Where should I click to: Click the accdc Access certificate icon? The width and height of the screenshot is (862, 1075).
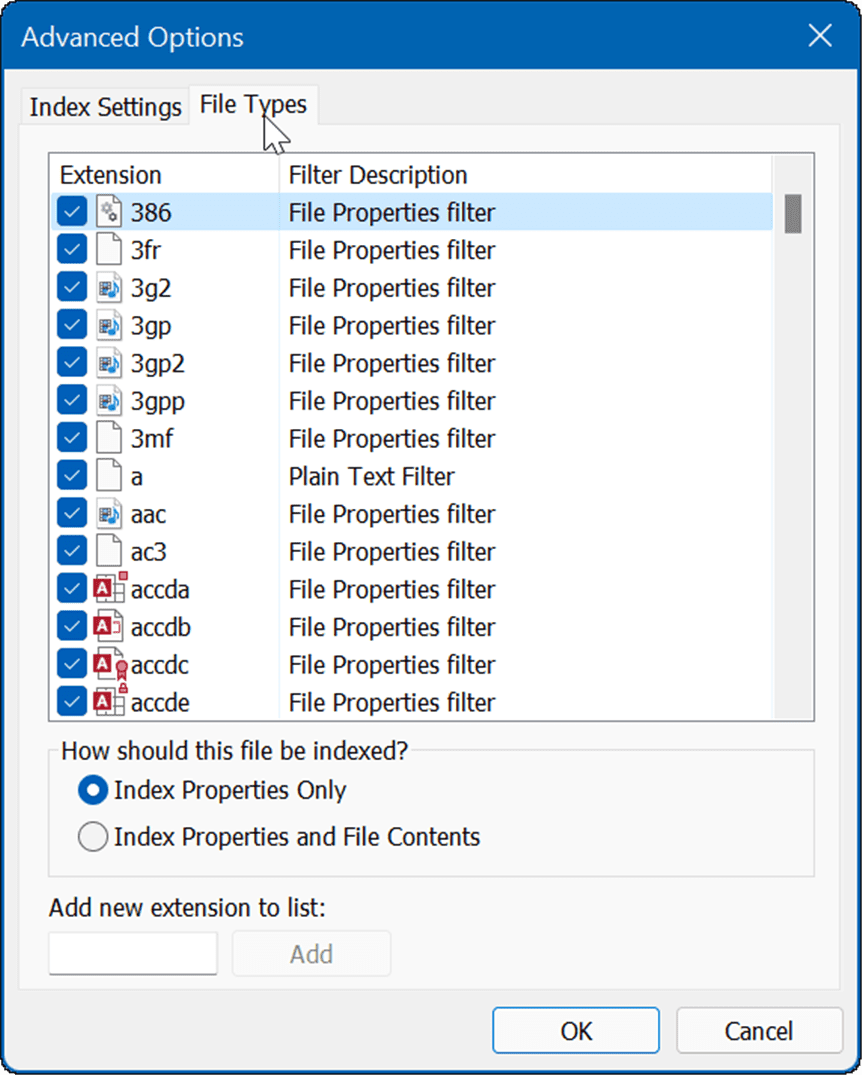coord(108,665)
